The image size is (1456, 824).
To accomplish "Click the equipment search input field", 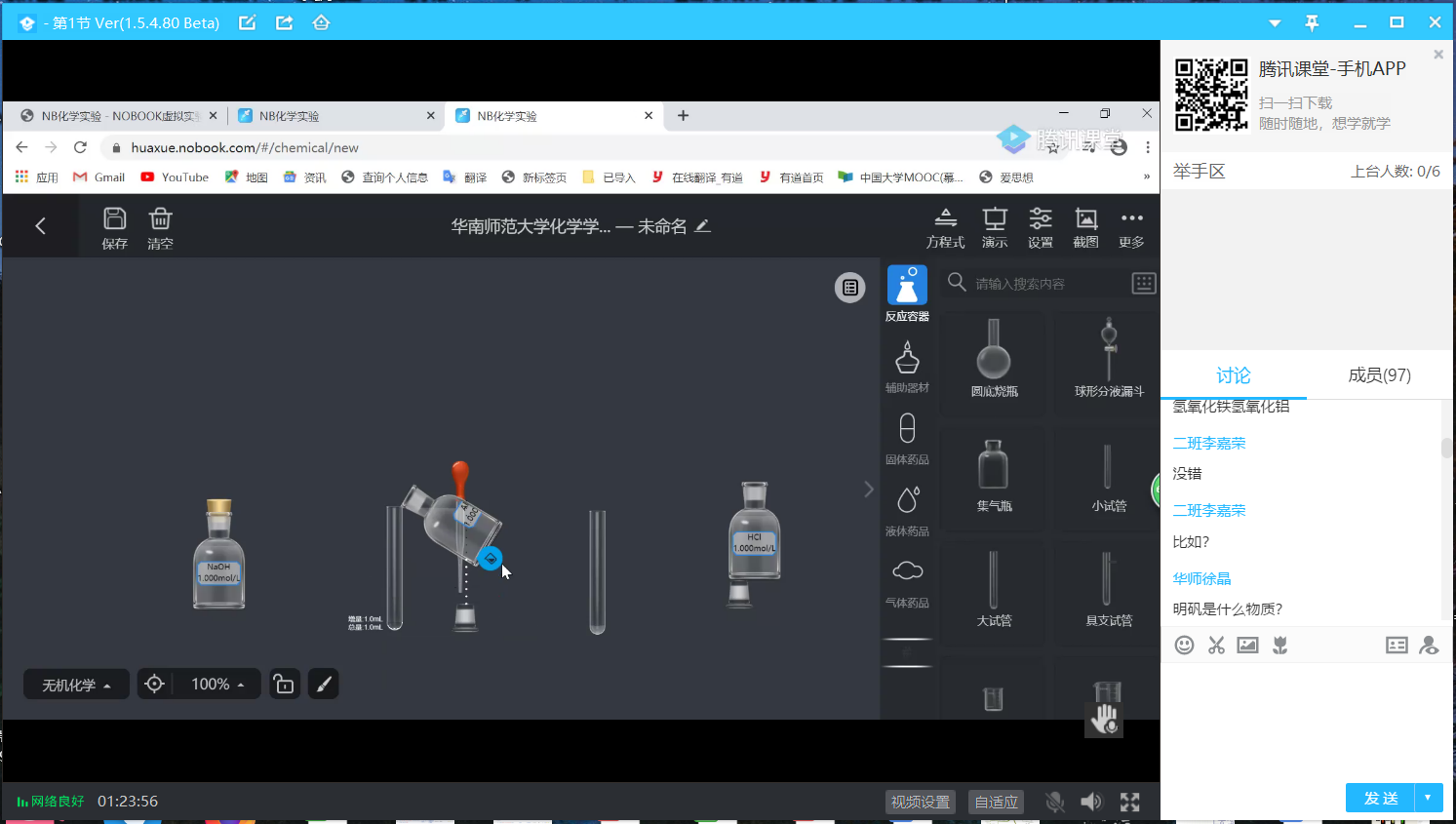I will (x=1048, y=284).
